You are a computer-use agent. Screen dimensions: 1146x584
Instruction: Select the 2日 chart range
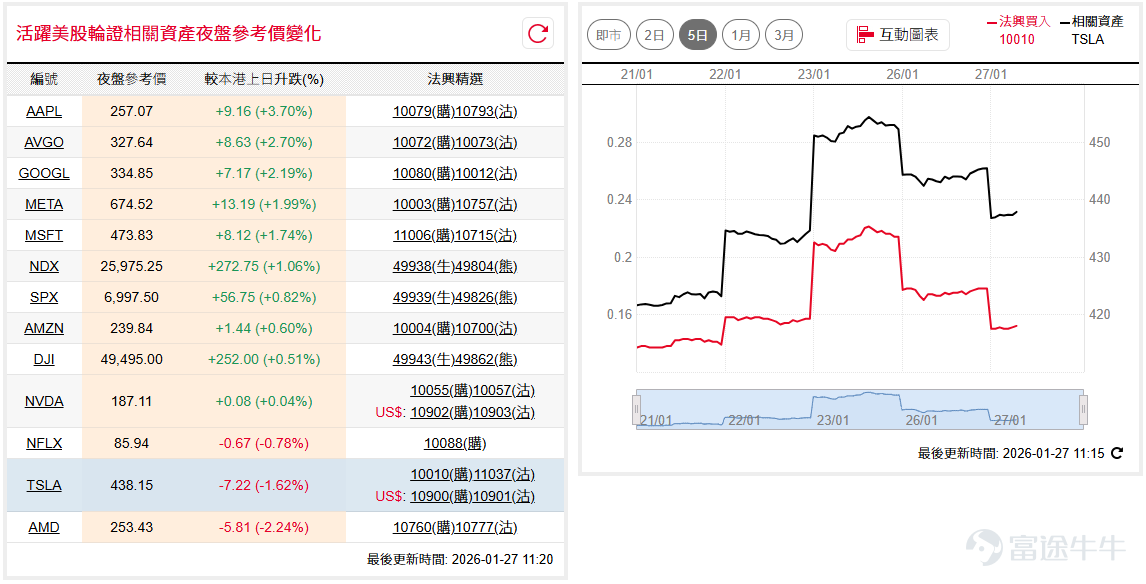coord(654,35)
